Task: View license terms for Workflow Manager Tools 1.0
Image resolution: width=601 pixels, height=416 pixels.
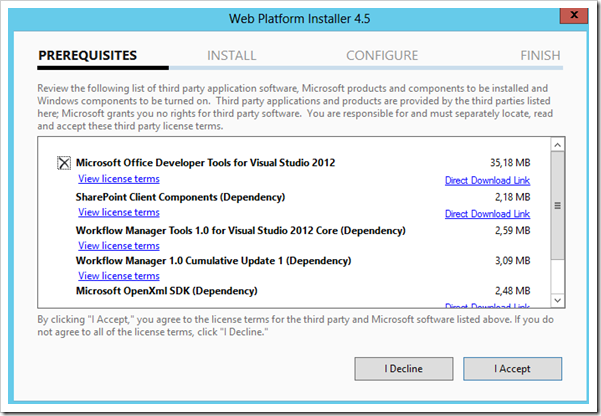Action: click(x=118, y=246)
